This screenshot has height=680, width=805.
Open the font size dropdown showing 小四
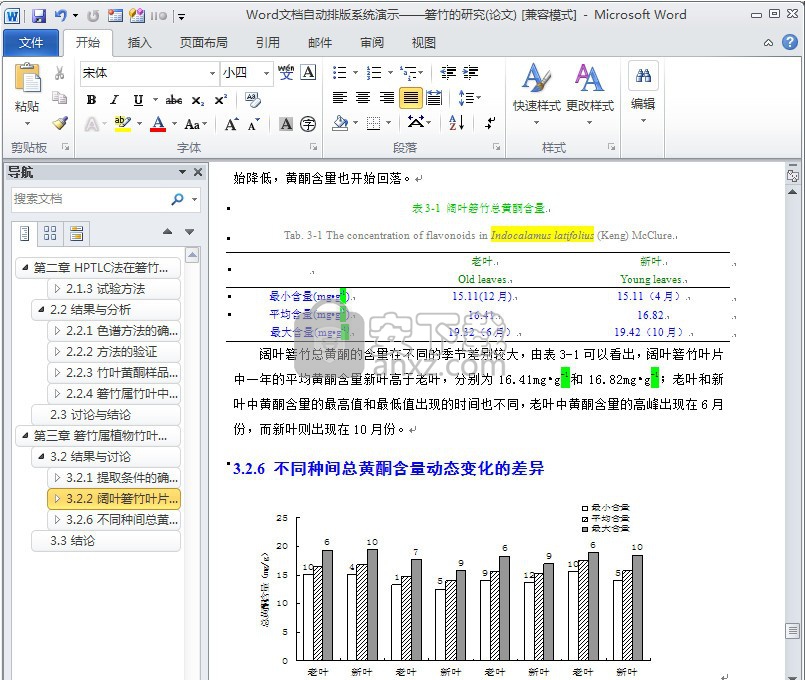(266, 73)
